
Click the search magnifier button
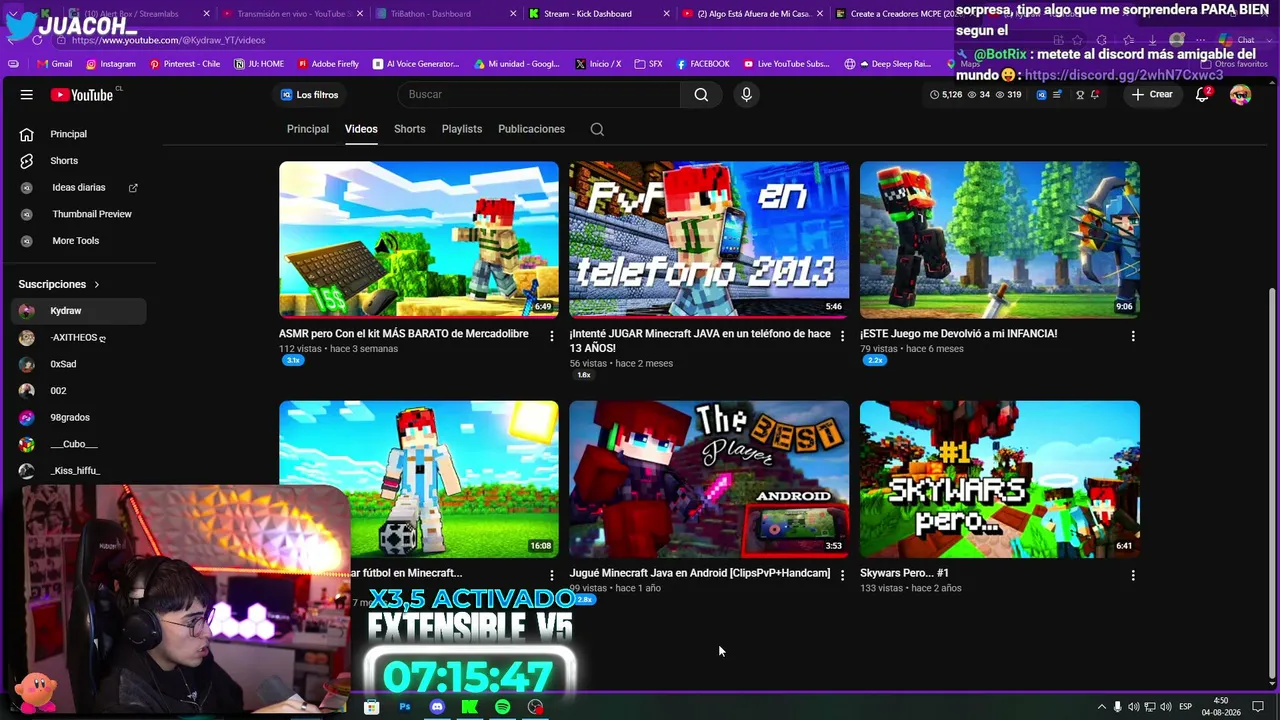click(701, 95)
